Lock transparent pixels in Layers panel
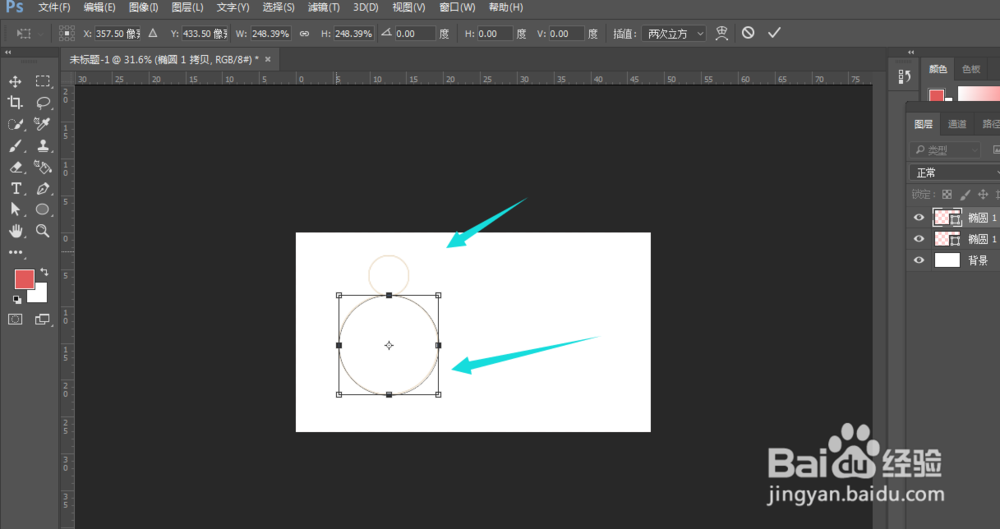 pyautogui.click(x=947, y=195)
